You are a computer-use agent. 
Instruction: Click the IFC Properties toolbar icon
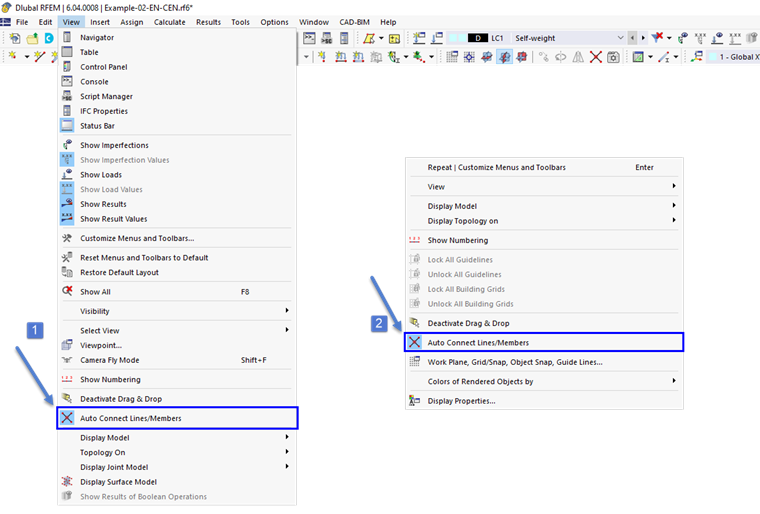344,38
